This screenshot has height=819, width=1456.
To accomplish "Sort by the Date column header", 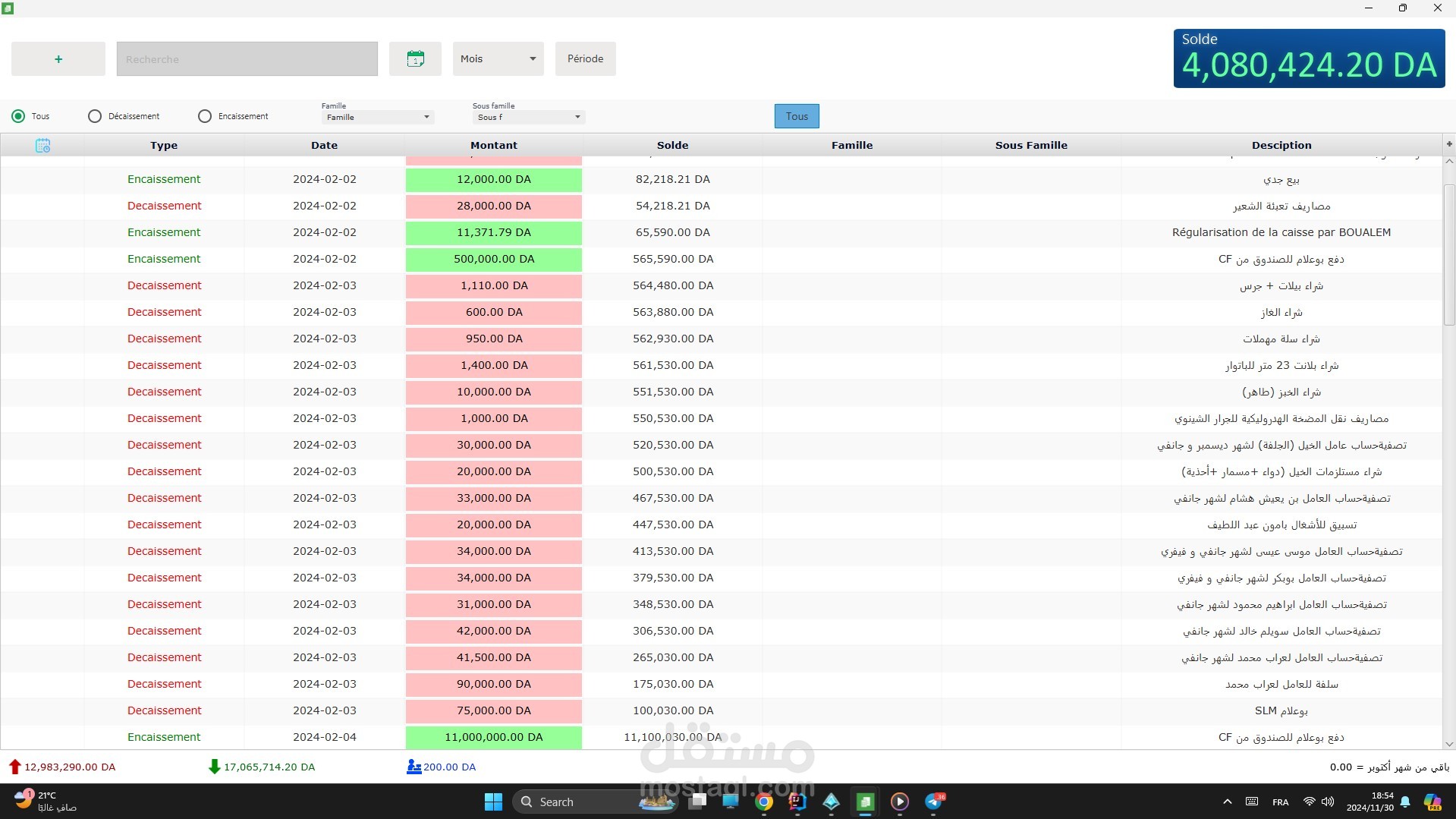I will pyautogui.click(x=324, y=145).
